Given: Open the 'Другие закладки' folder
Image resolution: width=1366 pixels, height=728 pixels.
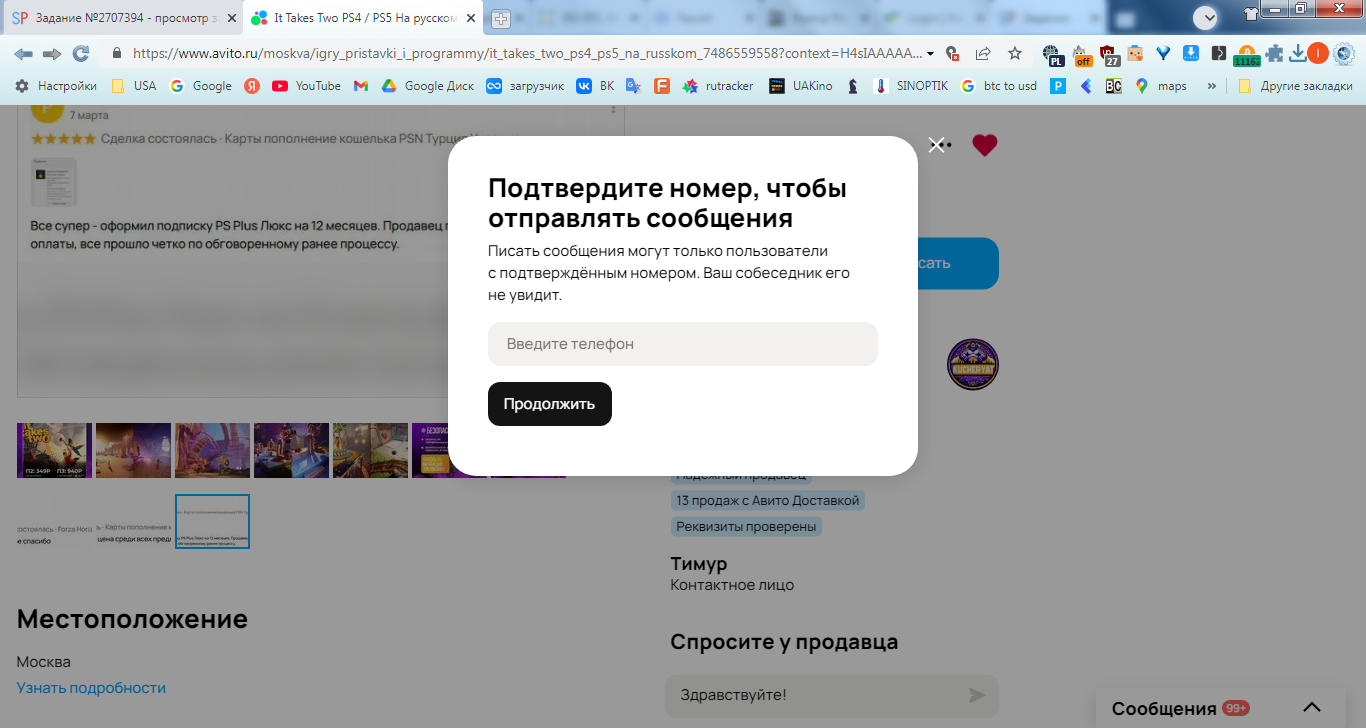Looking at the screenshot, I should pyautogui.click(x=1296, y=86).
